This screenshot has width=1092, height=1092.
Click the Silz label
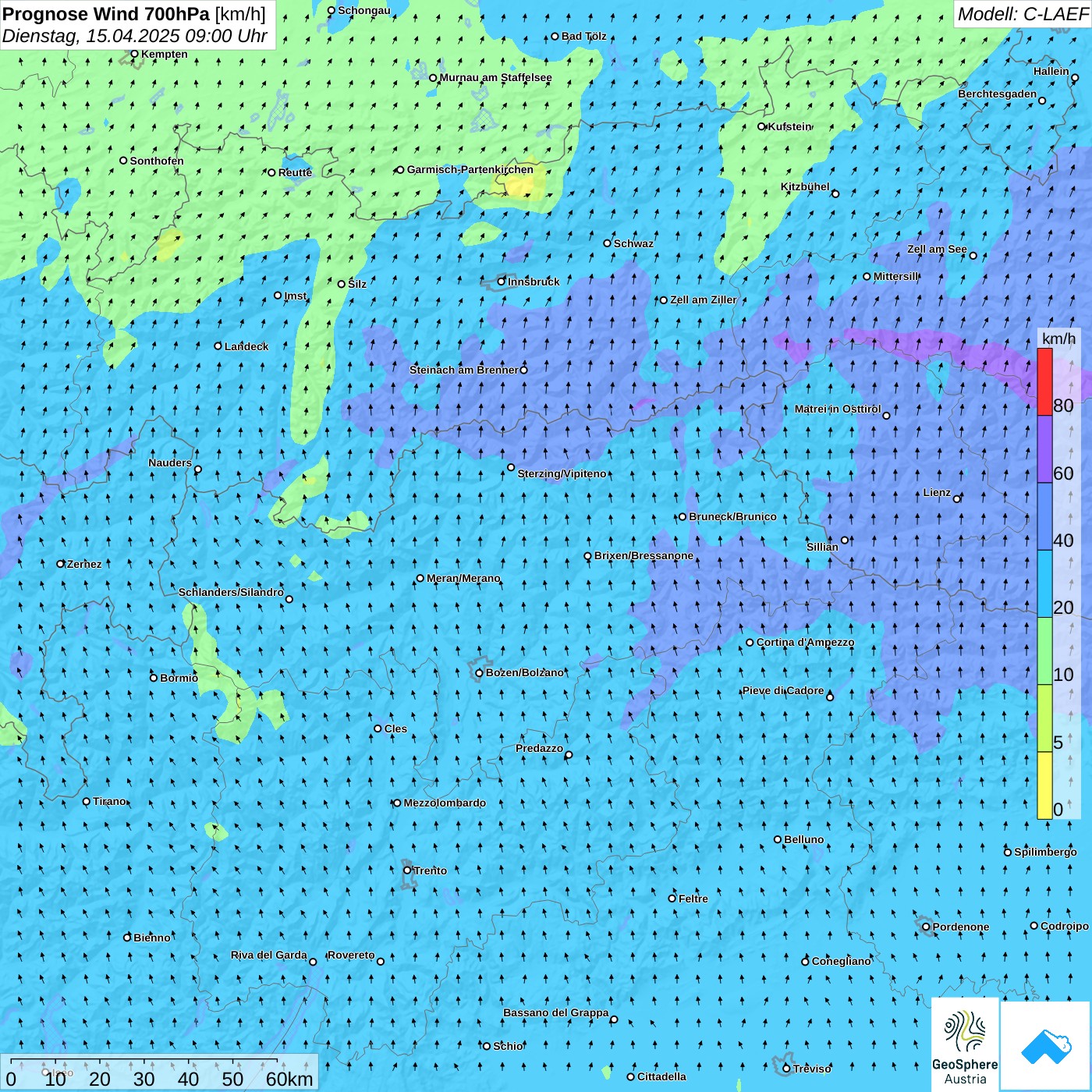pyautogui.click(x=357, y=284)
